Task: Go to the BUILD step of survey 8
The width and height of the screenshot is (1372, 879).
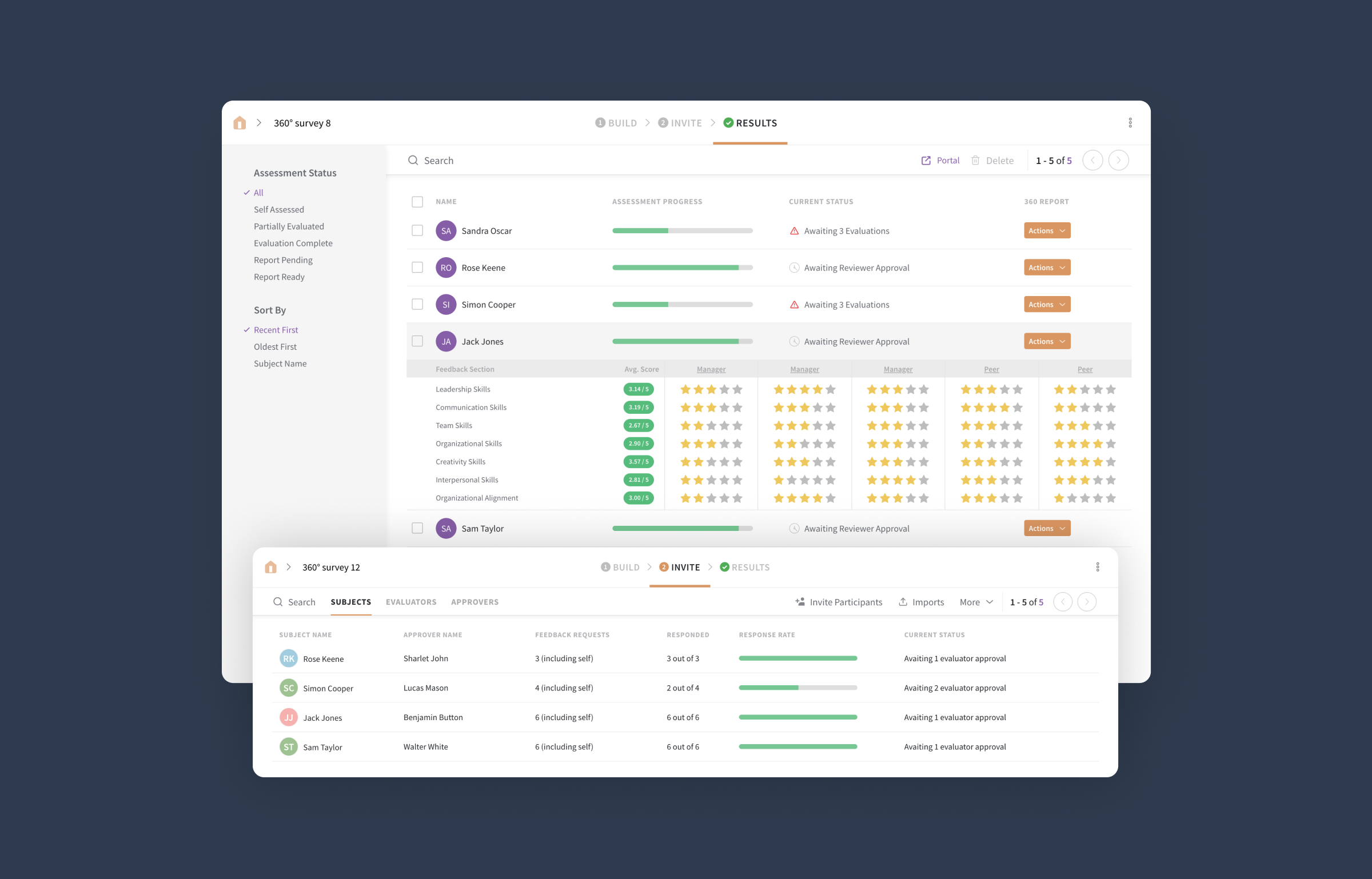Action: (616, 122)
